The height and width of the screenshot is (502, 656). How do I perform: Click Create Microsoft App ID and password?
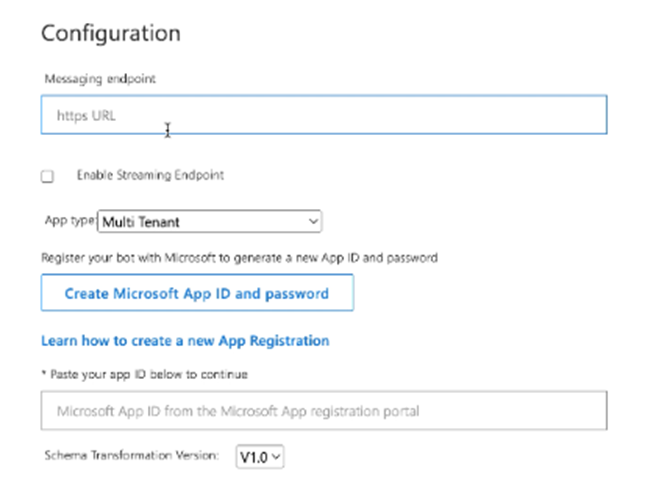tap(197, 294)
